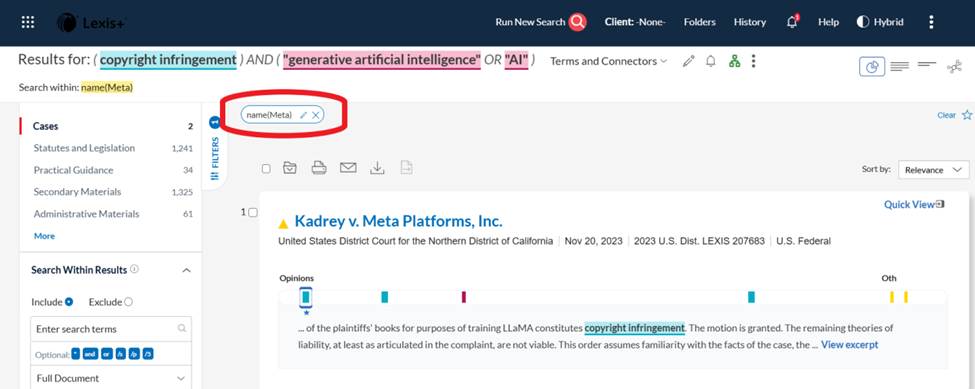
Task: Click magnifier in search-within field
Action: (x=182, y=329)
